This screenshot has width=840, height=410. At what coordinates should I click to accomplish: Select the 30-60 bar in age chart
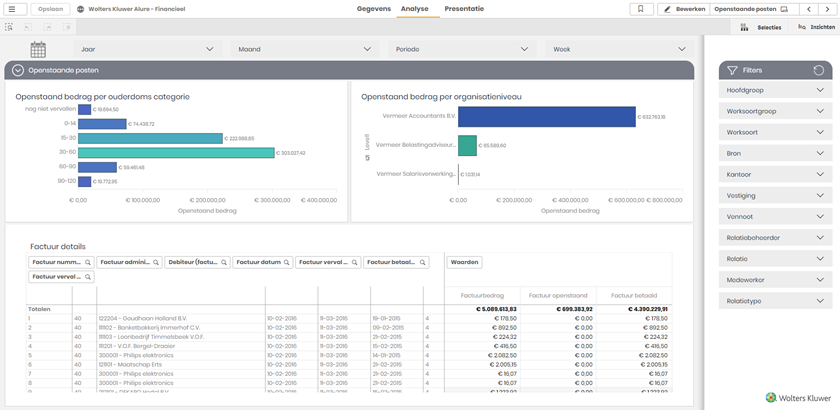pos(176,153)
